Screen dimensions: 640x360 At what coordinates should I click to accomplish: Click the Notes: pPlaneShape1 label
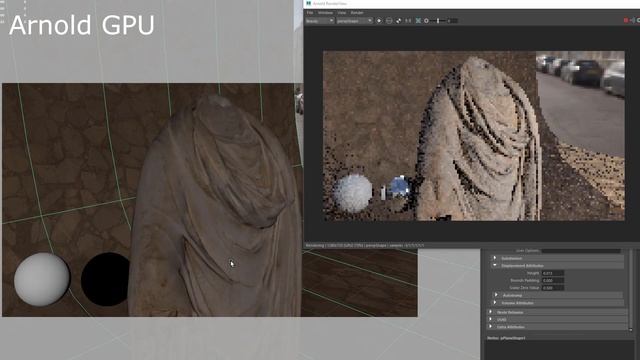(x=506, y=338)
